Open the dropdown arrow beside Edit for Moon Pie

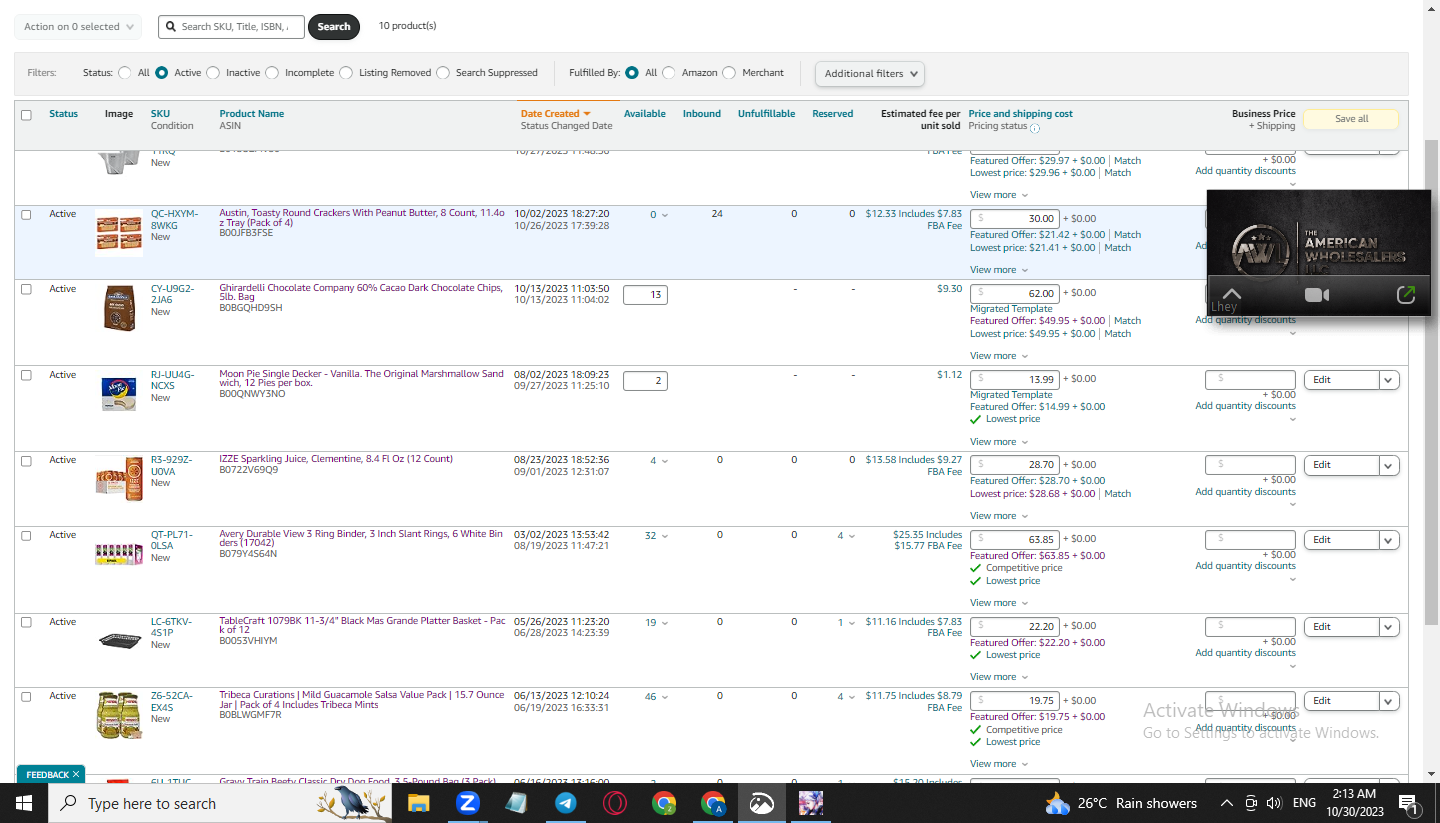1388,380
